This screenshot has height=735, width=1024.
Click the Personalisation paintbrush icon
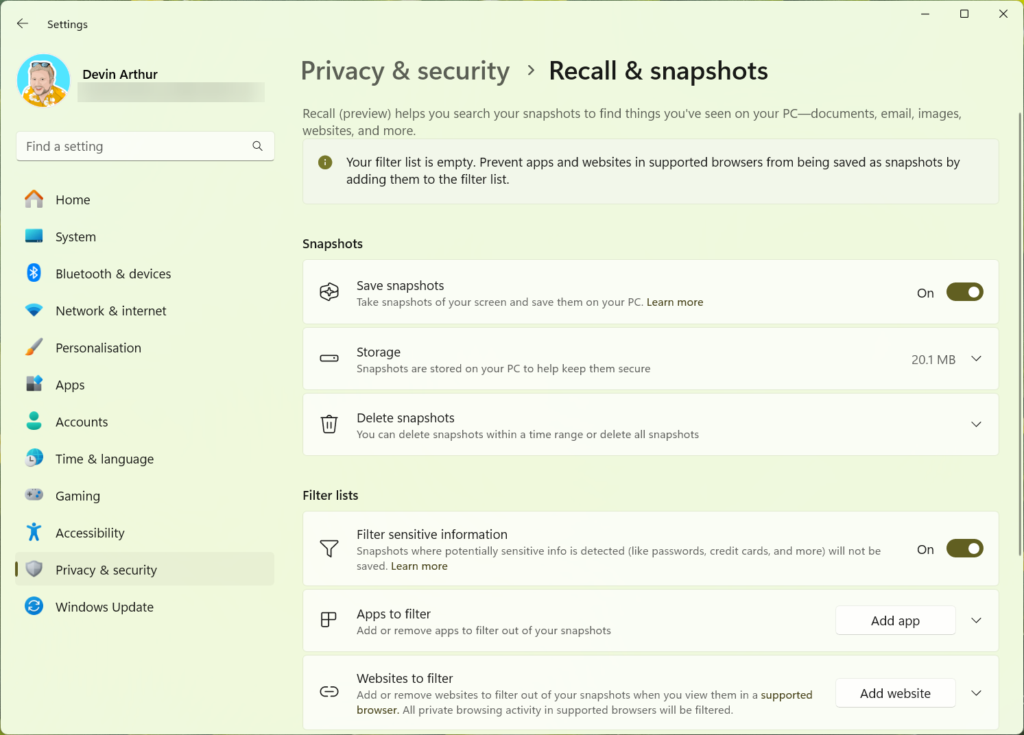[x=34, y=348]
